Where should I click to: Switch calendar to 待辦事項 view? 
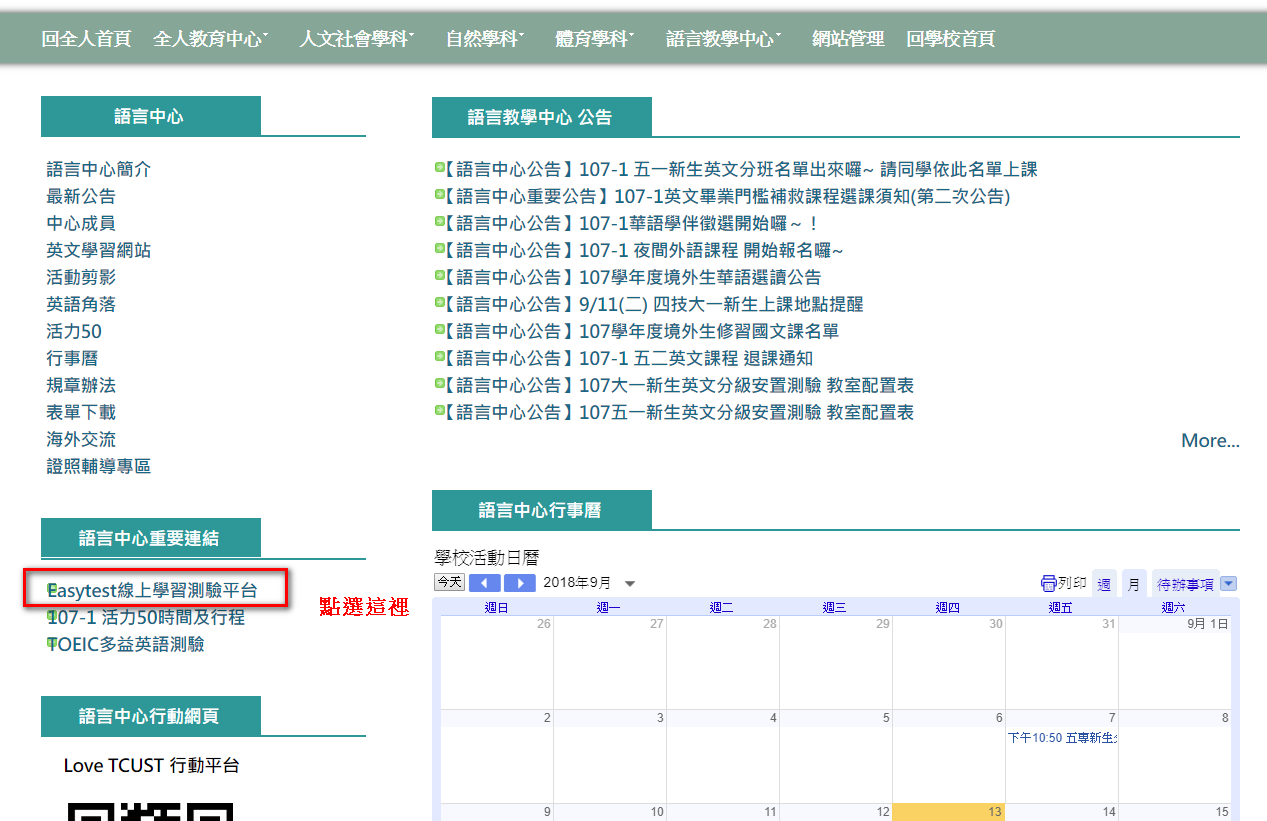[1185, 584]
